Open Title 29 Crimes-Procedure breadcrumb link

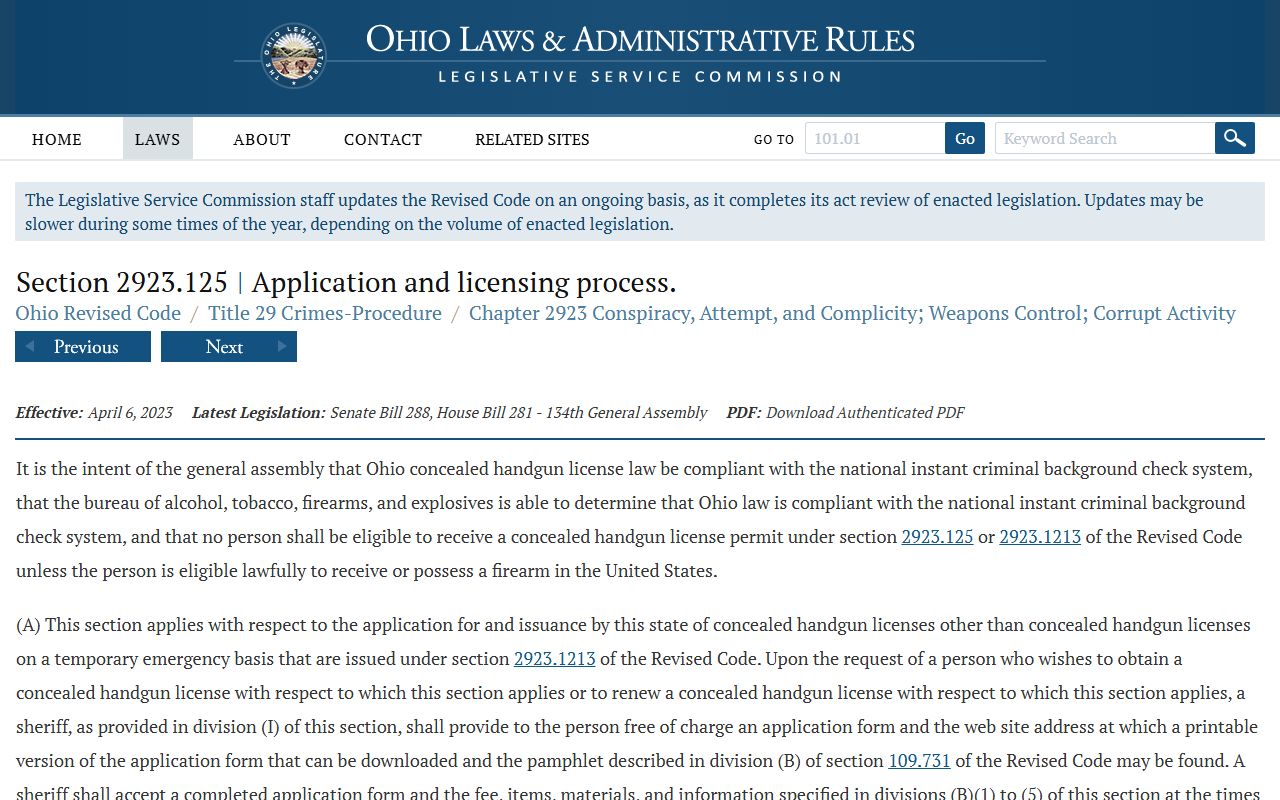click(325, 313)
